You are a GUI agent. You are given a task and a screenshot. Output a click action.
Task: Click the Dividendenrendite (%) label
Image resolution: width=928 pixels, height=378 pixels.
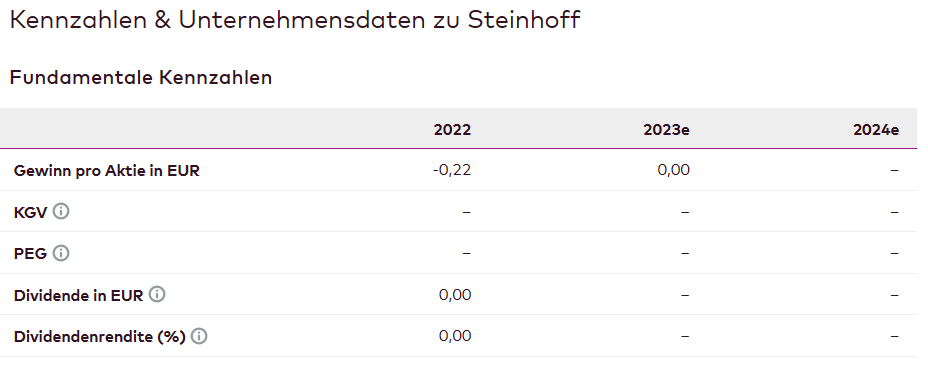(x=99, y=337)
